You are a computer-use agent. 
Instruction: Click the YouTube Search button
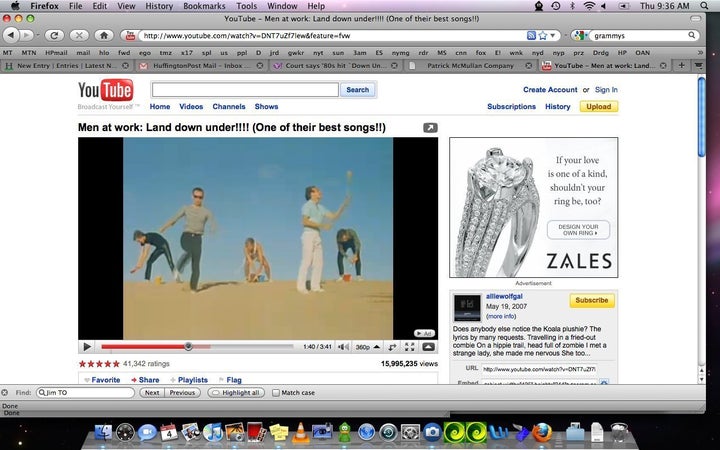tap(358, 90)
